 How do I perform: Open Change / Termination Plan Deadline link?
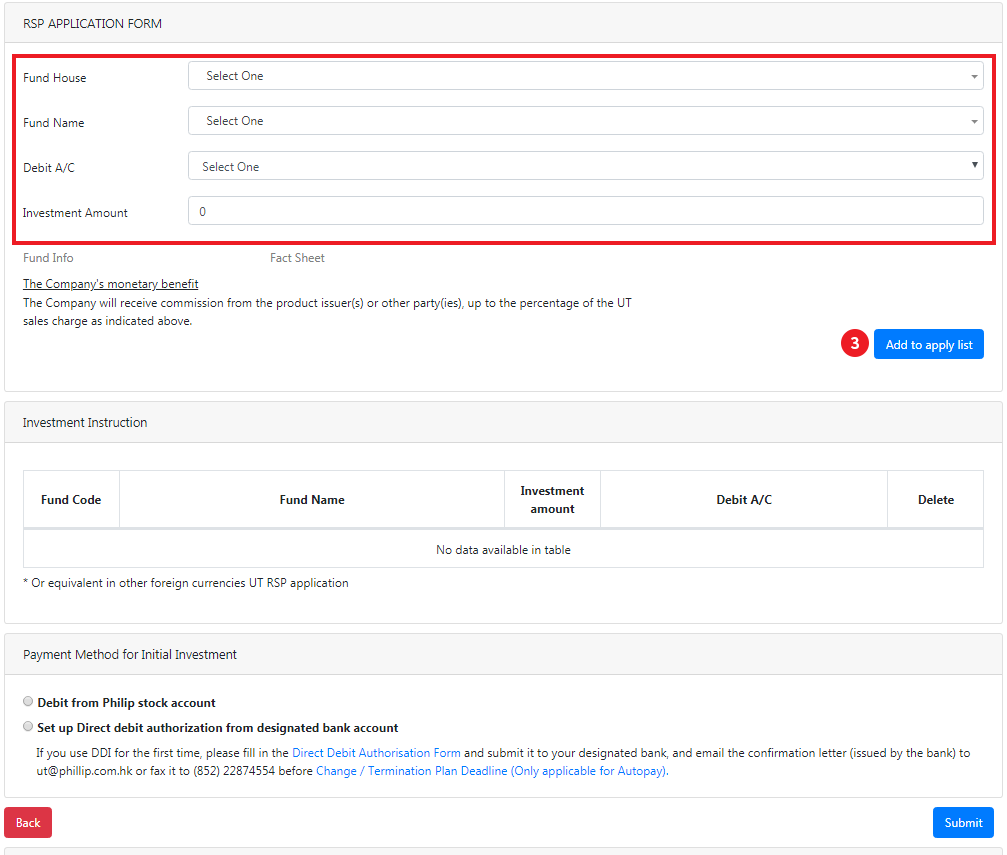click(x=491, y=771)
